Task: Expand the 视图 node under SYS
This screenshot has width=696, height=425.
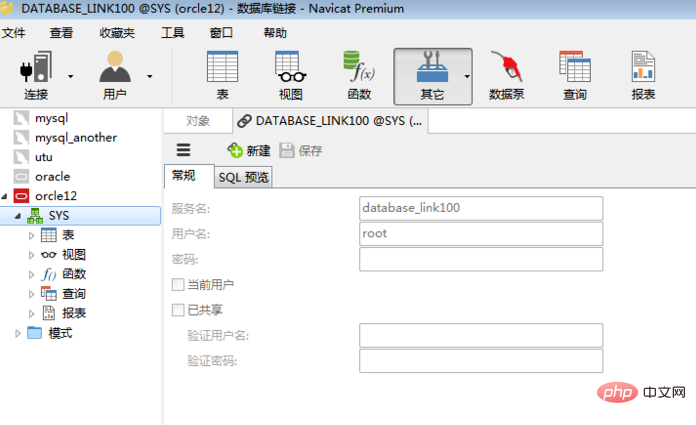Action: pyautogui.click(x=31, y=255)
